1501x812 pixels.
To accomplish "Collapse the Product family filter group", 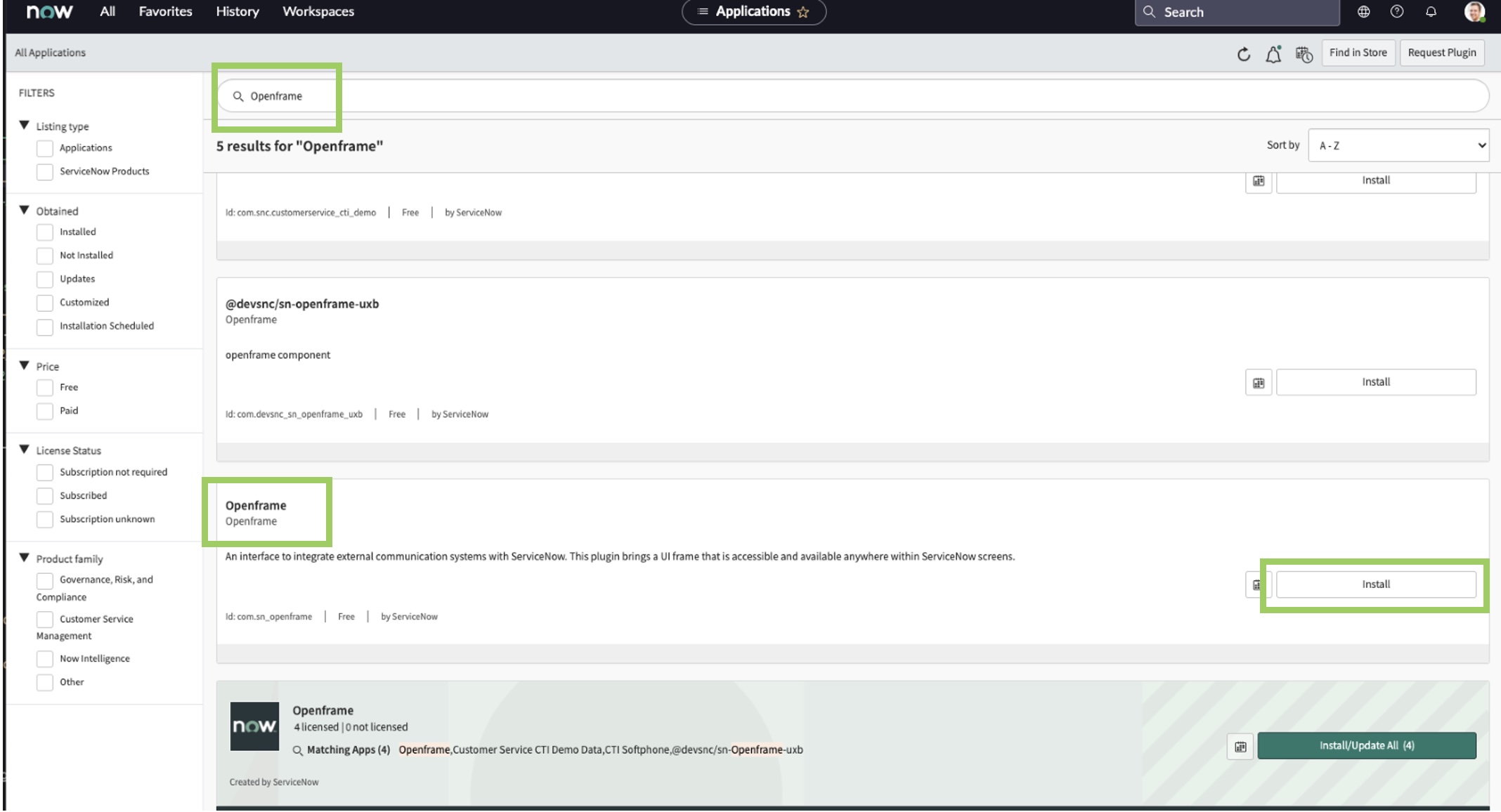I will click(24, 557).
